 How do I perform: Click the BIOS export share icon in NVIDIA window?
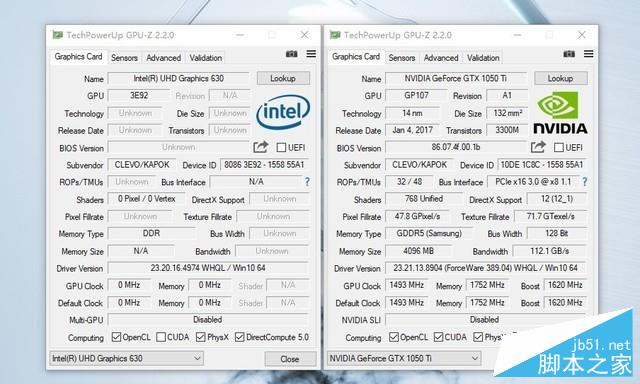coord(538,147)
